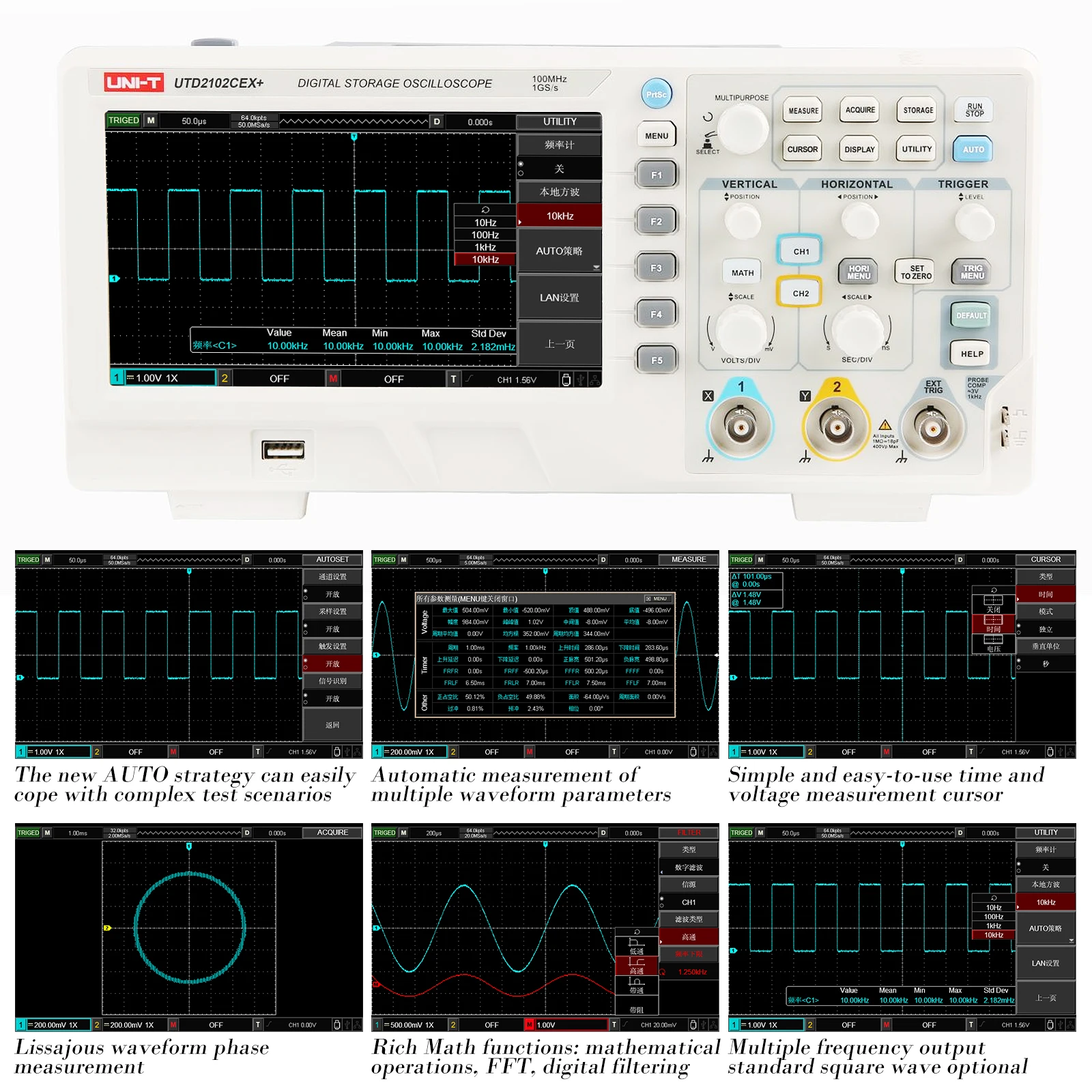The image size is (1092, 1092).
Task: Select 上一页 on the main screen
Action: pos(560,344)
